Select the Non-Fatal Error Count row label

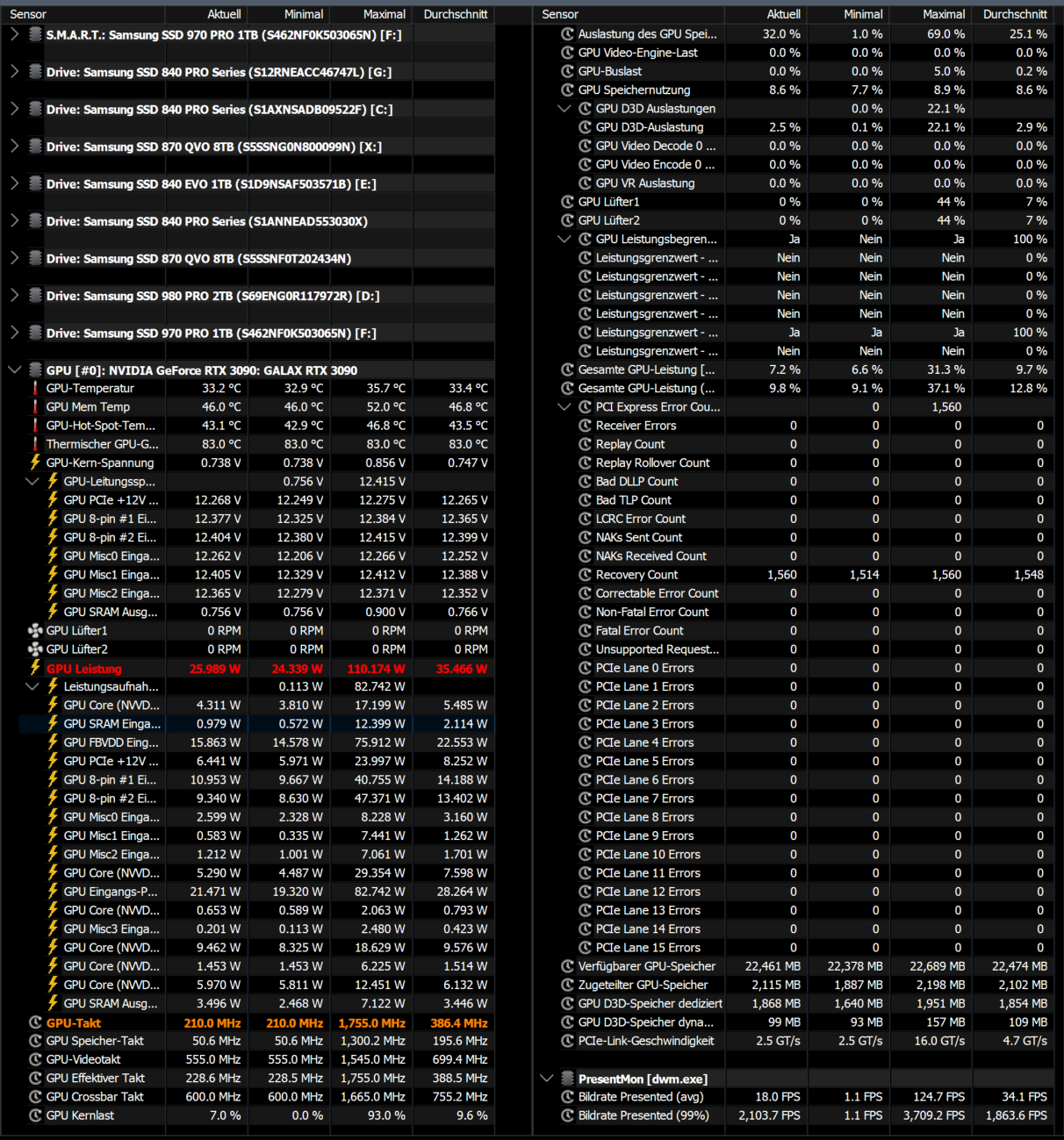click(x=652, y=613)
